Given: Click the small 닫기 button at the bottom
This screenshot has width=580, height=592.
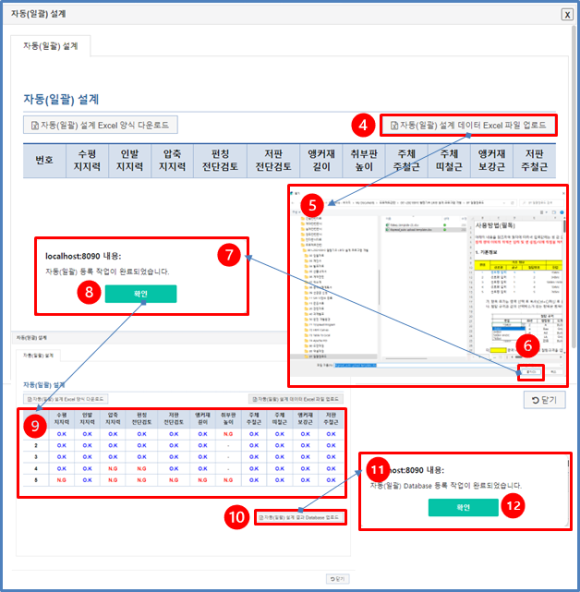Looking at the screenshot, I should [338, 579].
